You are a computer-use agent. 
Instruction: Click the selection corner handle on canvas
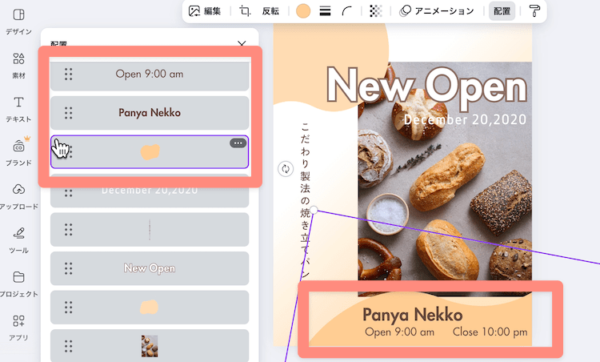pyautogui.click(x=313, y=210)
